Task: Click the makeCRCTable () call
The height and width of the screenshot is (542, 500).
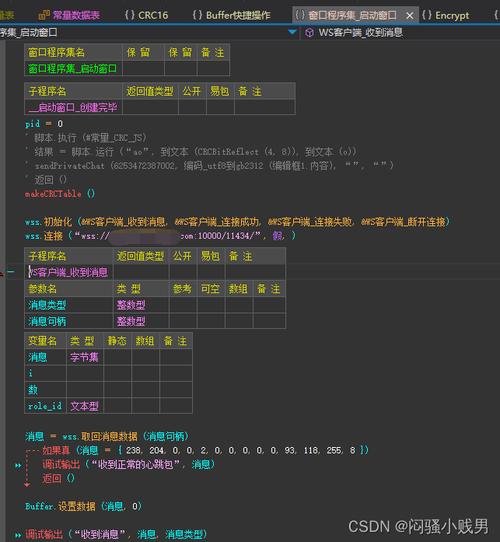Action: tap(60, 194)
